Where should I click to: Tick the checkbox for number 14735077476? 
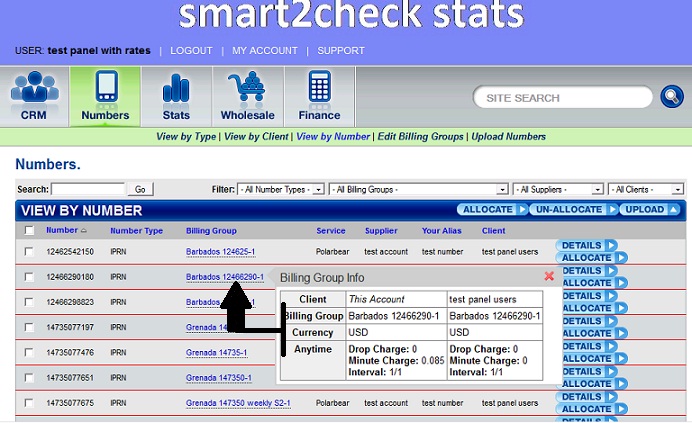[x=29, y=352]
